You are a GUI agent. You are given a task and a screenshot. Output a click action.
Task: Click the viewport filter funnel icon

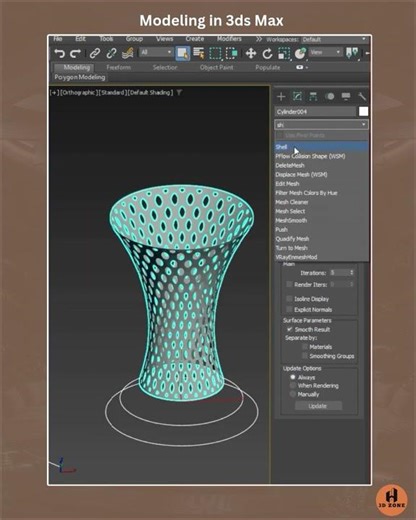coord(179,92)
